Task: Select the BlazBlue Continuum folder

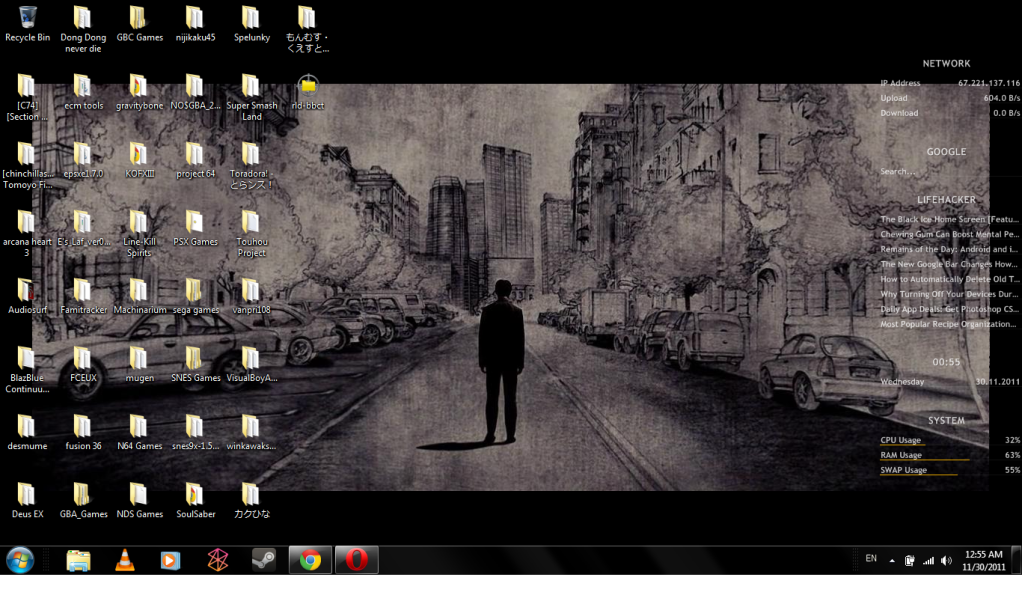Action: pyautogui.click(x=27, y=370)
